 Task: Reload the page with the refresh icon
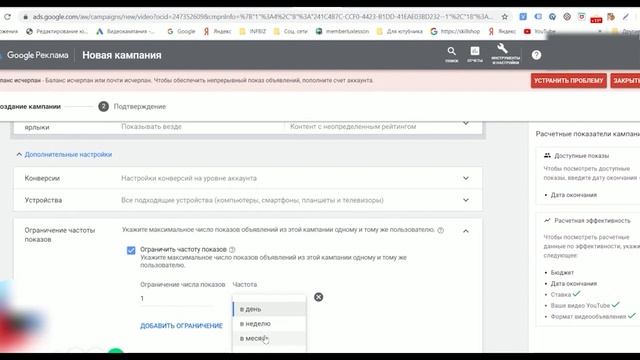(x=7, y=17)
